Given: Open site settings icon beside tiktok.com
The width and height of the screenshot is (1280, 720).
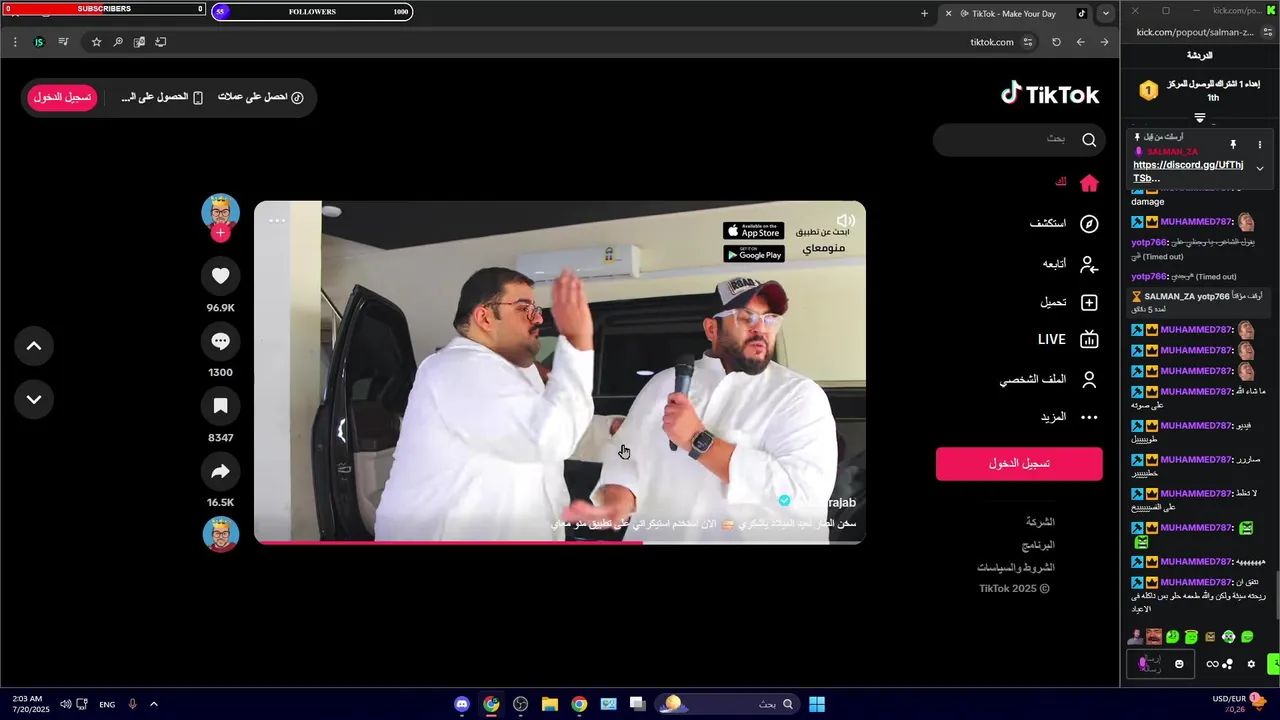Looking at the screenshot, I should (x=1028, y=42).
